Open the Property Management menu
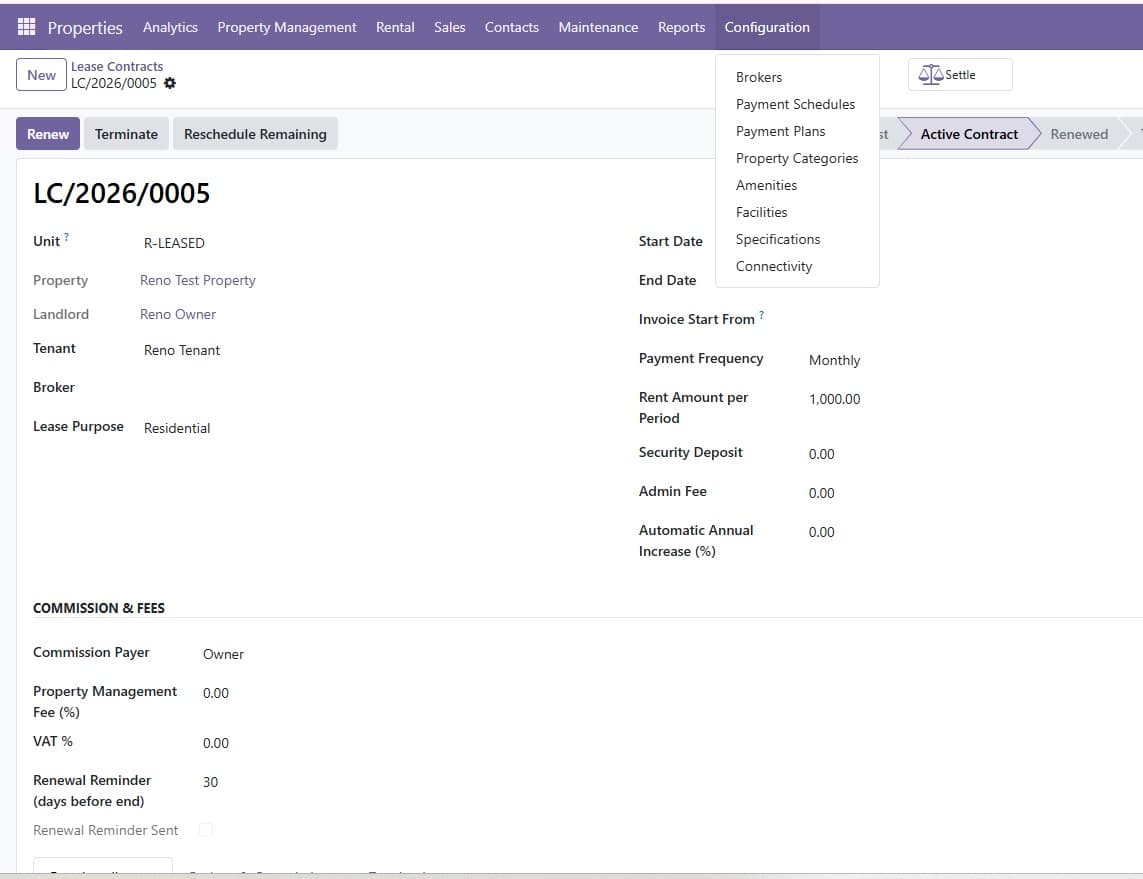Viewport: 1143px width, 879px height. tap(286, 27)
